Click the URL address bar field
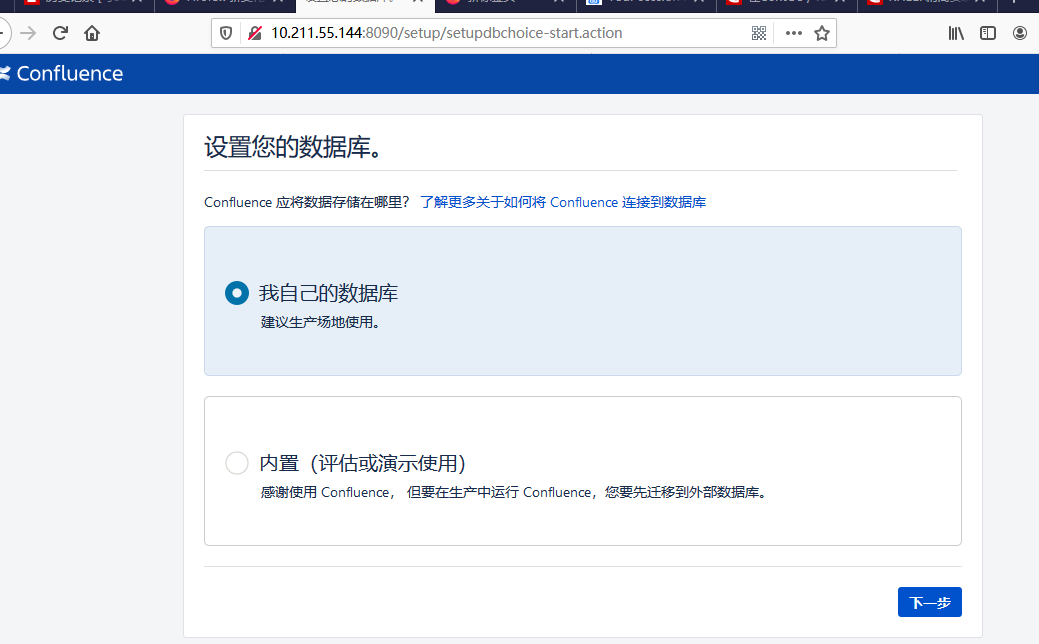This screenshot has height=644, width=1039. coord(500,33)
